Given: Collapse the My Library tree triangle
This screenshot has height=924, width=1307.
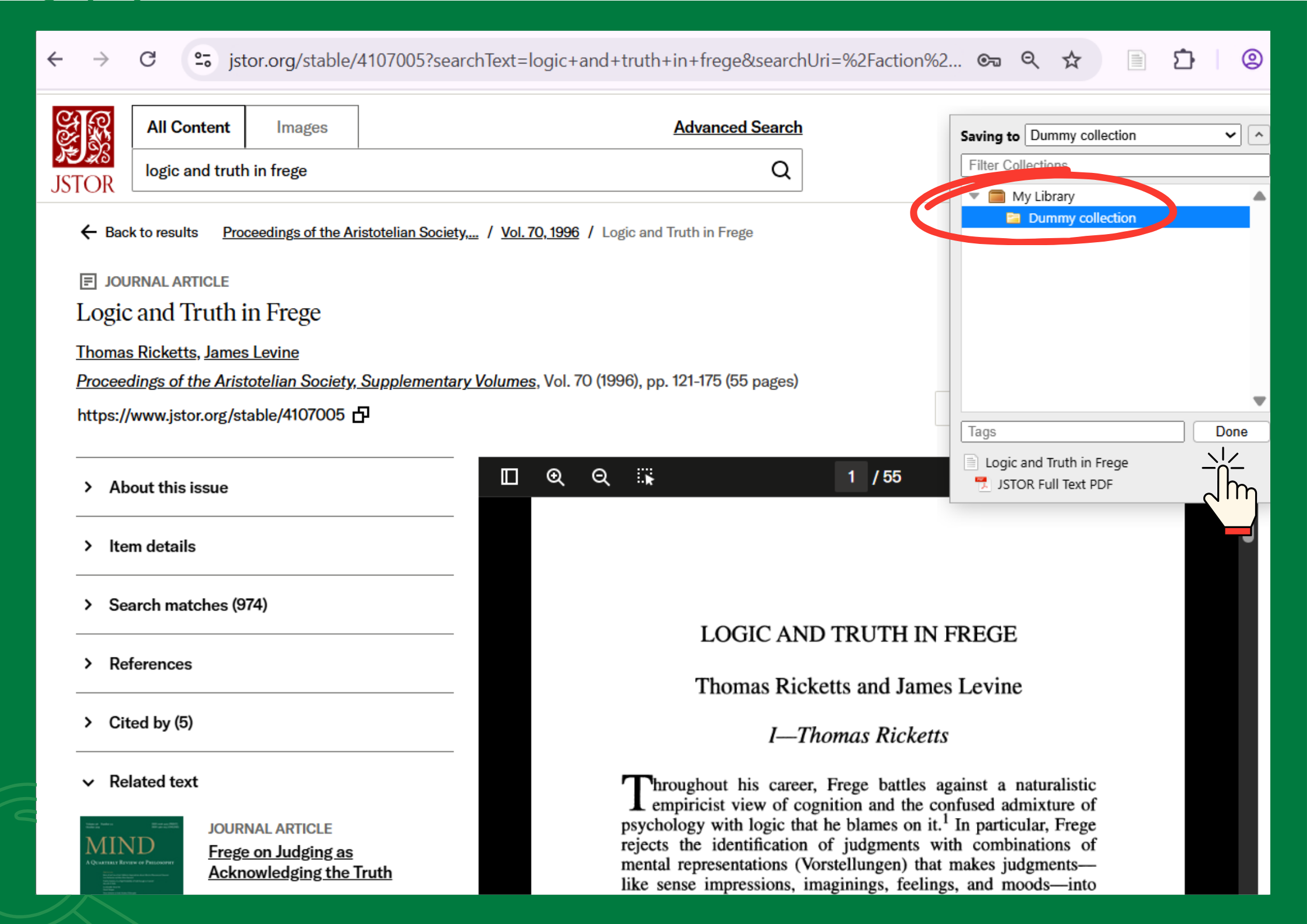Looking at the screenshot, I should [974, 196].
